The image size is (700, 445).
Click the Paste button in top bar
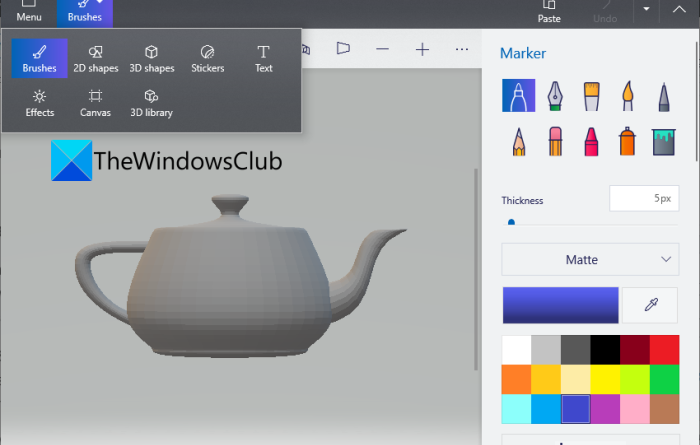point(549,12)
